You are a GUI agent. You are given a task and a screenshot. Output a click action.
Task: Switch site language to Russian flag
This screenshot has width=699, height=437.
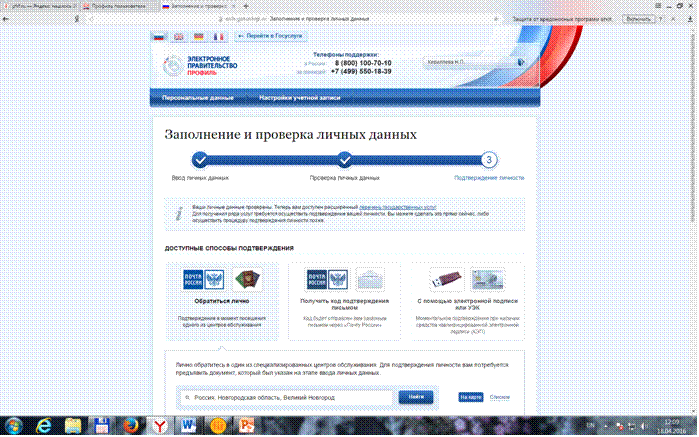coord(158,36)
